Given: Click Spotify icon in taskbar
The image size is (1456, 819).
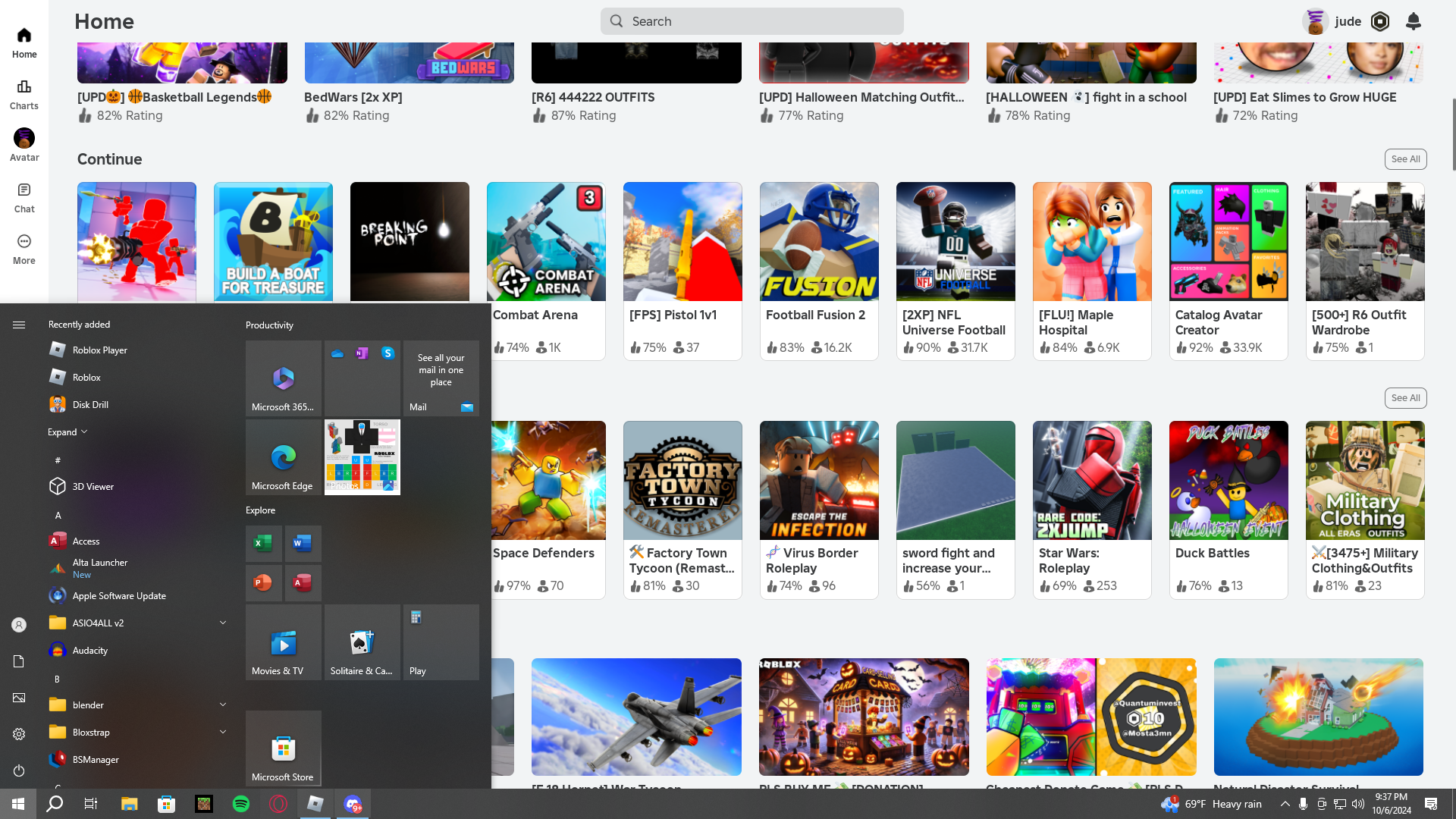Looking at the screenshot, I should pos(241,804).
